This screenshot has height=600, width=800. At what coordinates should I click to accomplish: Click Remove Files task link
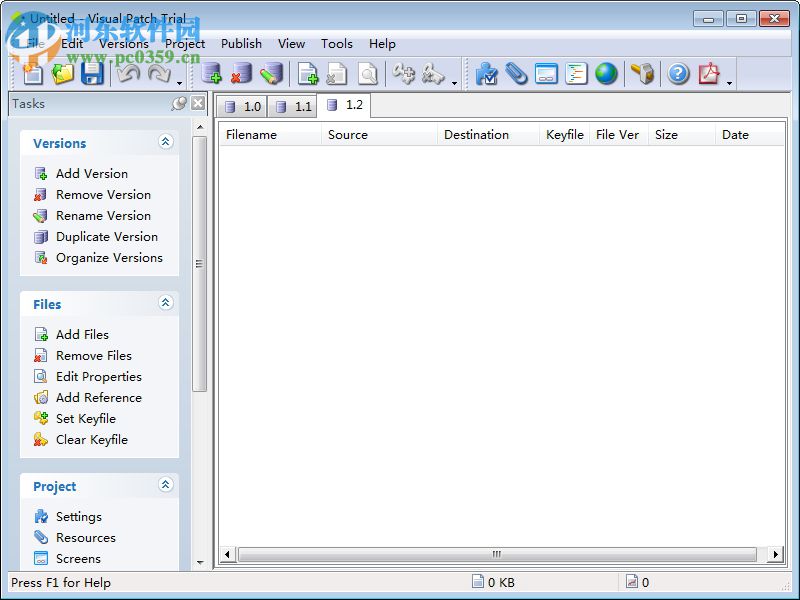[94, 356]
